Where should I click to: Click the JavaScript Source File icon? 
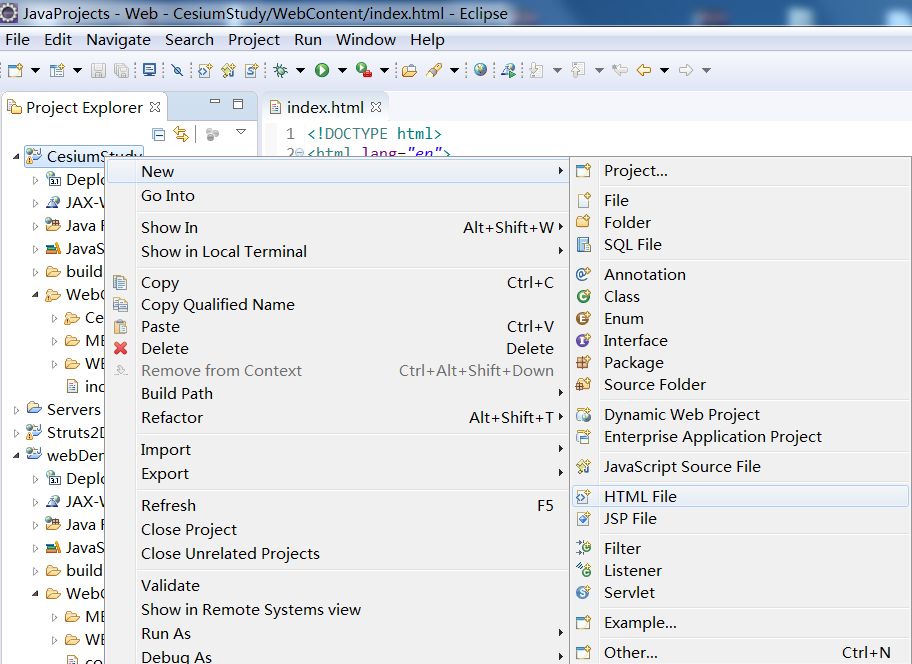583,466
